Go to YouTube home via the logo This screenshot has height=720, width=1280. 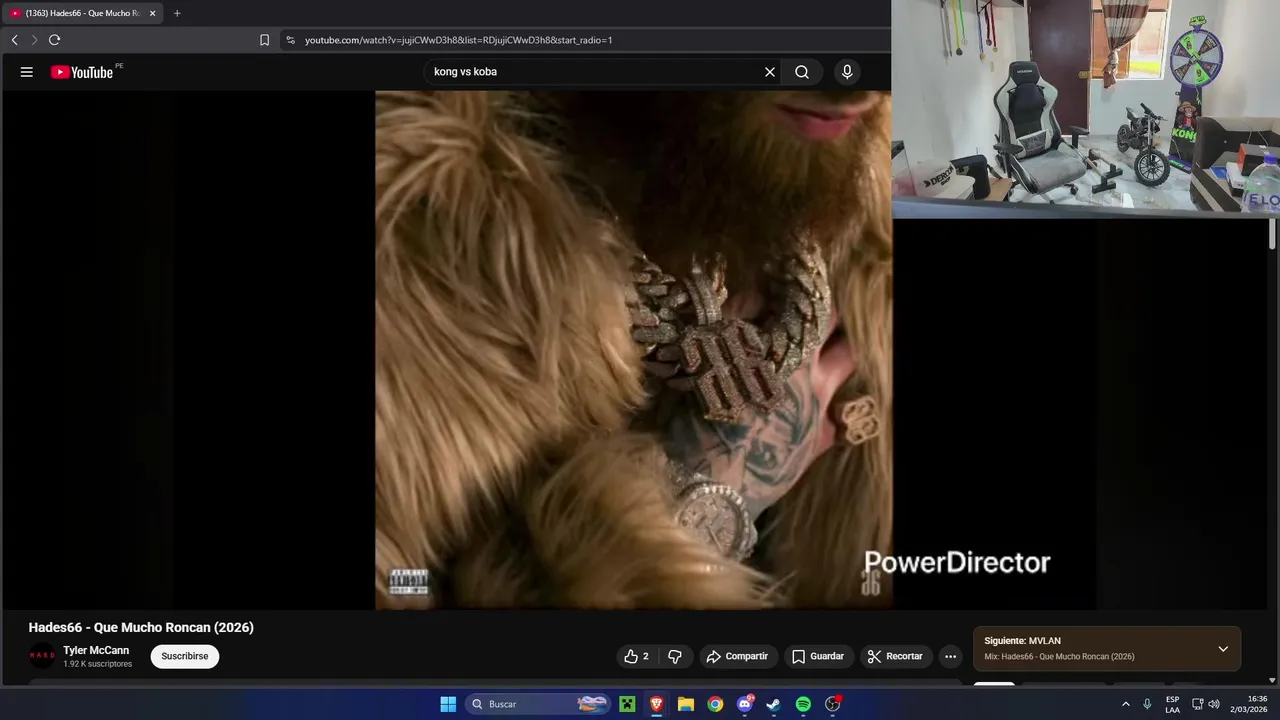point(82,72)
